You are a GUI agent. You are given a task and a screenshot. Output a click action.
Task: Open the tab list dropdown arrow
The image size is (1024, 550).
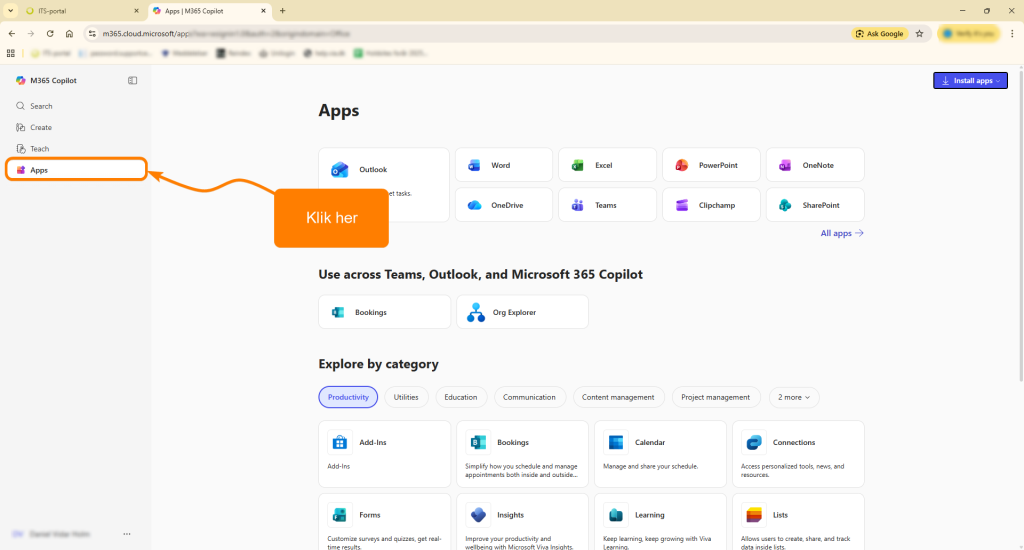10,10
